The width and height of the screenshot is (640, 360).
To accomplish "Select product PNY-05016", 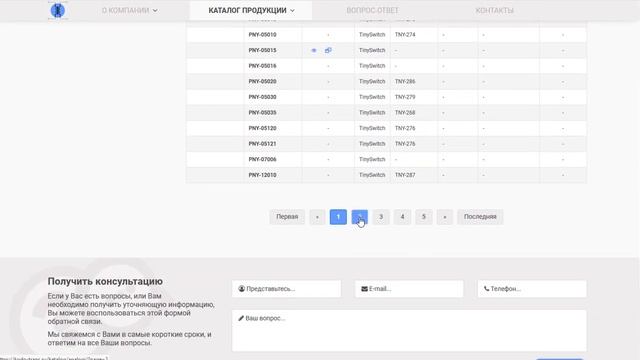I will pyautogui.click(x=262, y=66).
